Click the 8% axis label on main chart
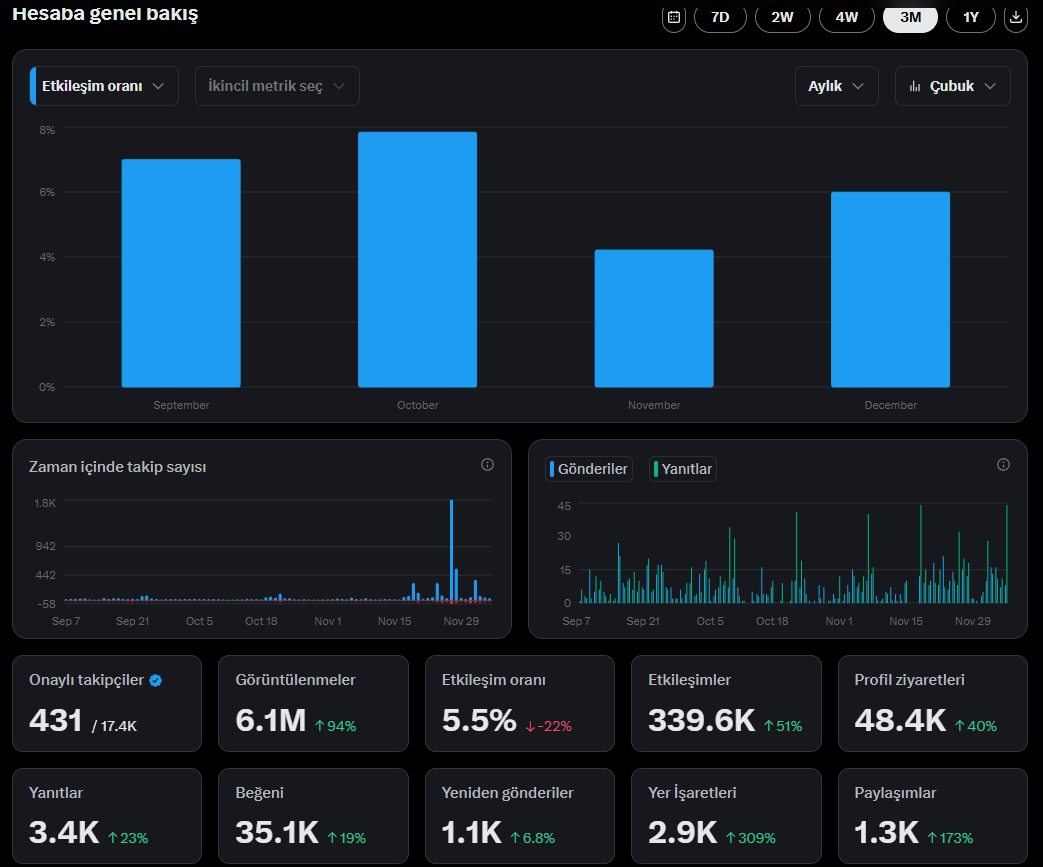The width and height of the screenshot is (1043, 867). 47,130
